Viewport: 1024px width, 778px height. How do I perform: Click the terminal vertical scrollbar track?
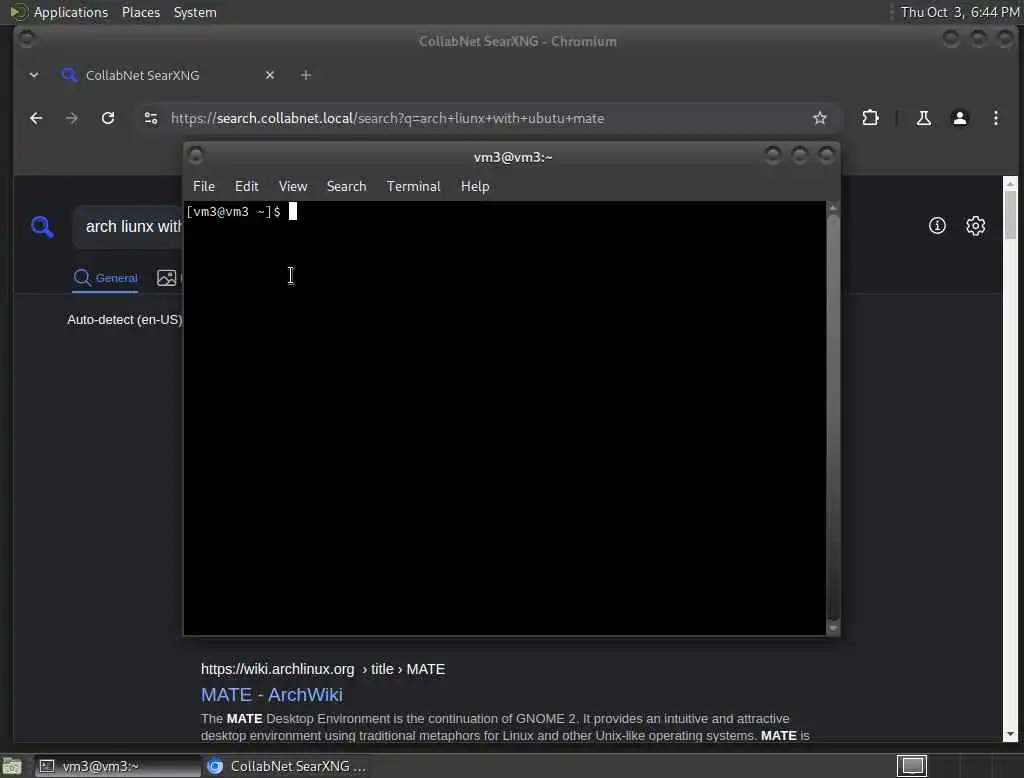point(833,418)
